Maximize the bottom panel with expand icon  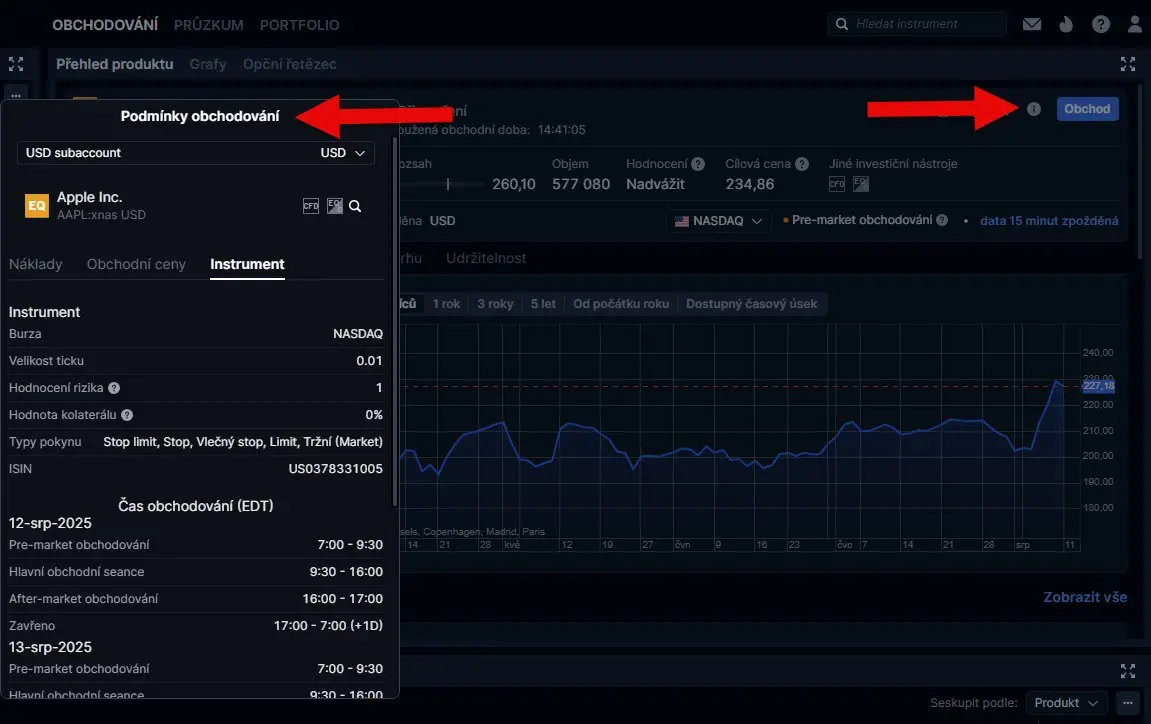click(1128, 671)
